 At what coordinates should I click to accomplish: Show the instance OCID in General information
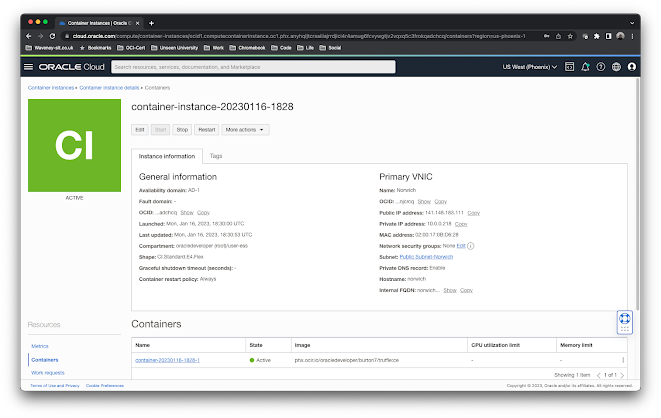[x=187, y=213]
